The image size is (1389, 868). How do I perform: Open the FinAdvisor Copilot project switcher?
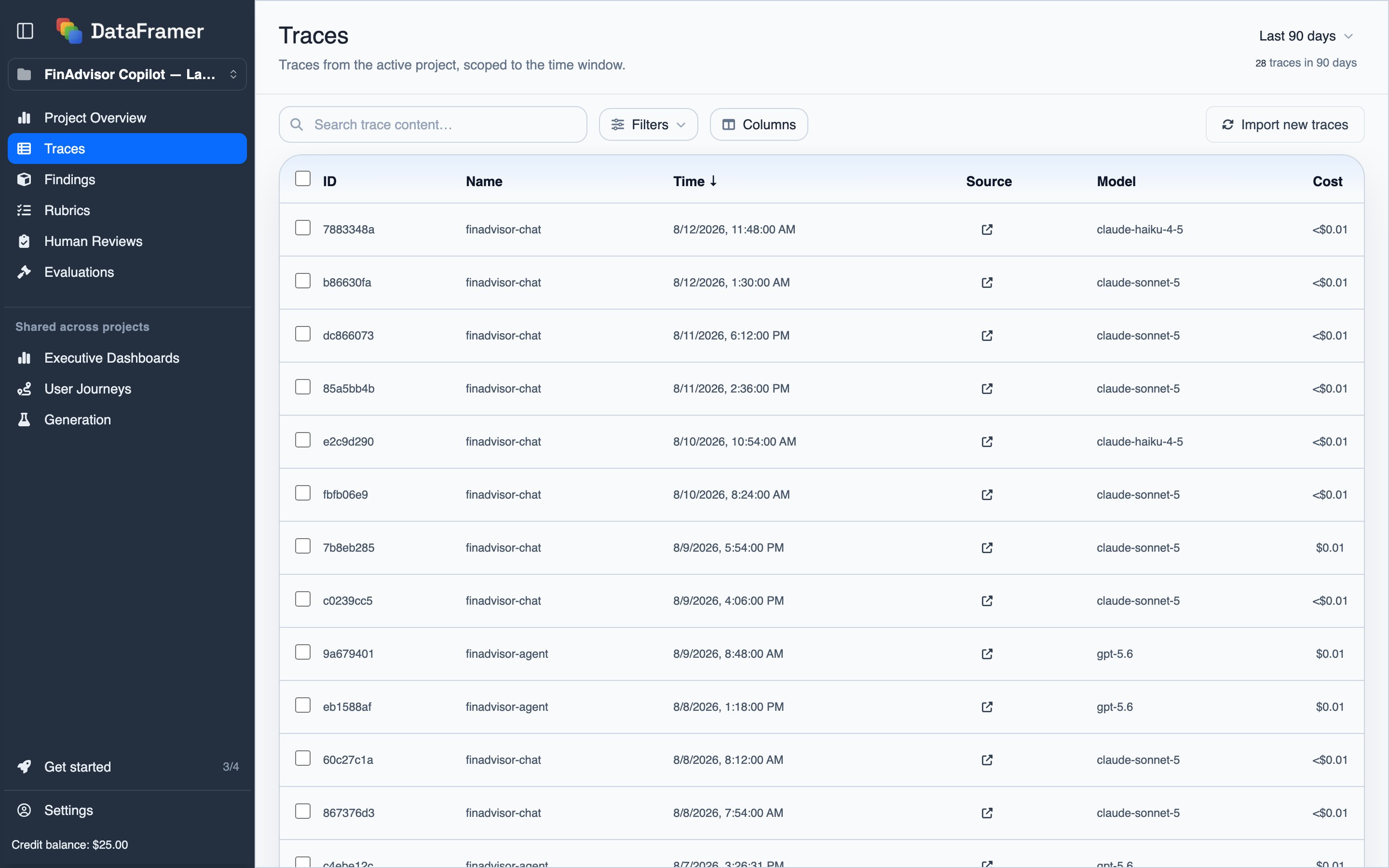point(127,75)
